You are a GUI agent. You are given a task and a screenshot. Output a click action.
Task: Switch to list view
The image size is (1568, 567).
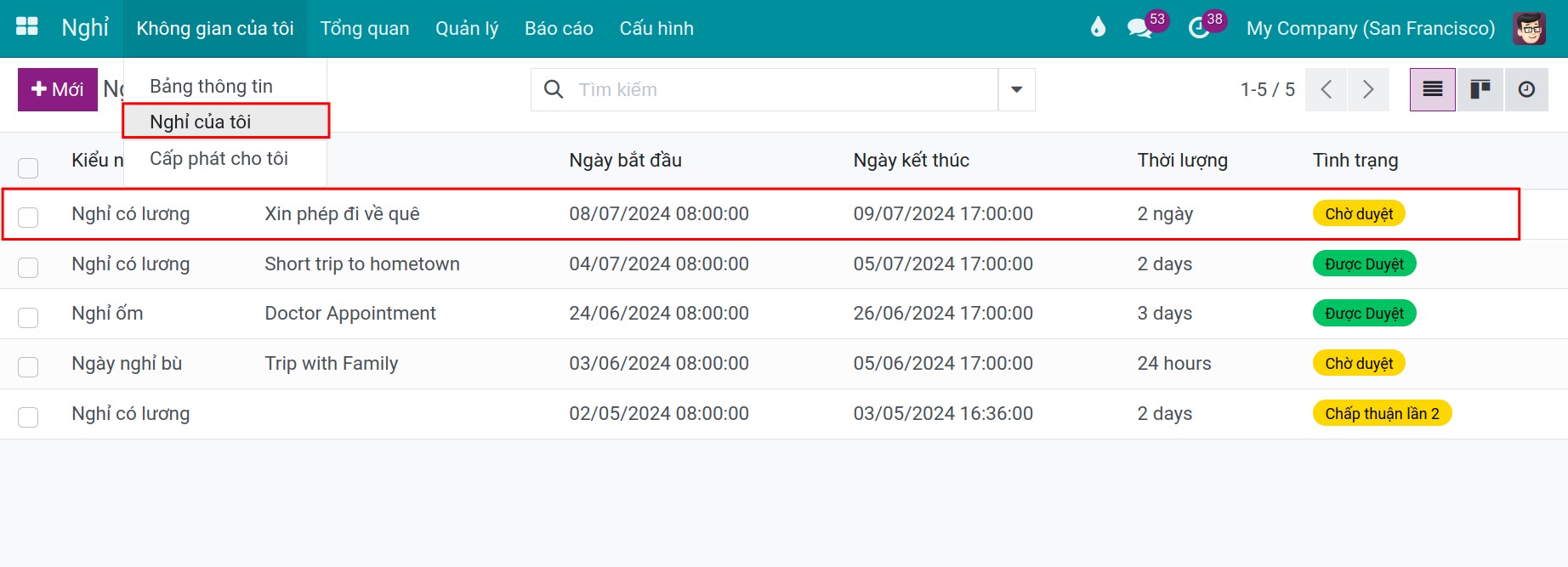[1433, 89]
